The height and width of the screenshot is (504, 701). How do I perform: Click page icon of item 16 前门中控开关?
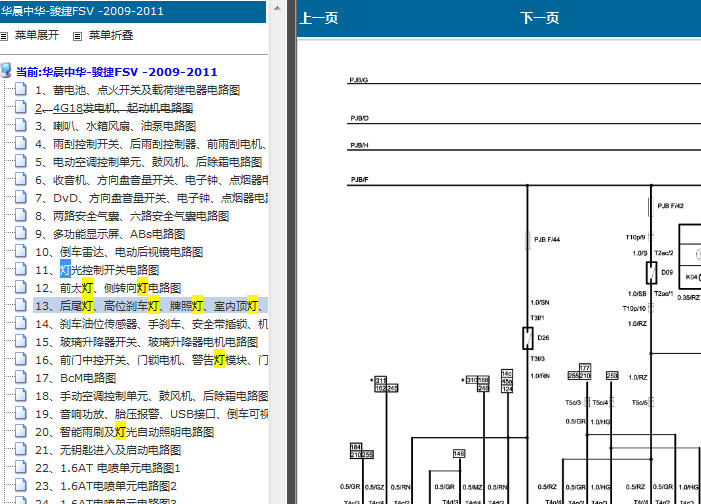pos(21,359)
